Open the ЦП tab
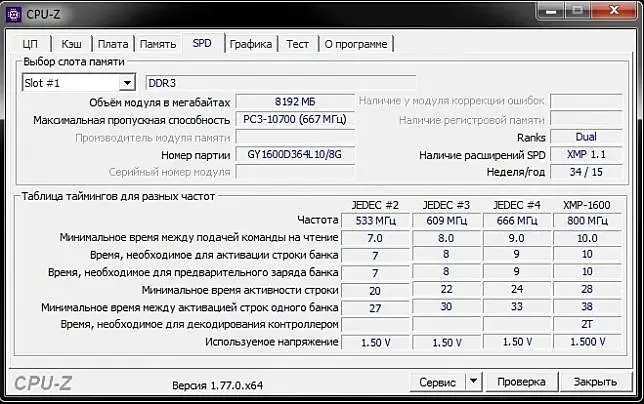Viewport: 644px width, 404px height. point(30,44)
